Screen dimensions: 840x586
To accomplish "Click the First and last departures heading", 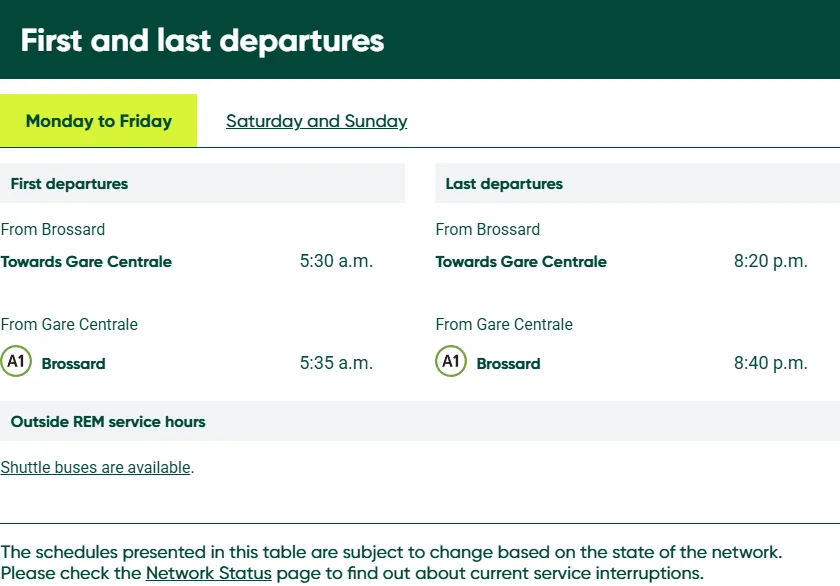I will [202, 41].
